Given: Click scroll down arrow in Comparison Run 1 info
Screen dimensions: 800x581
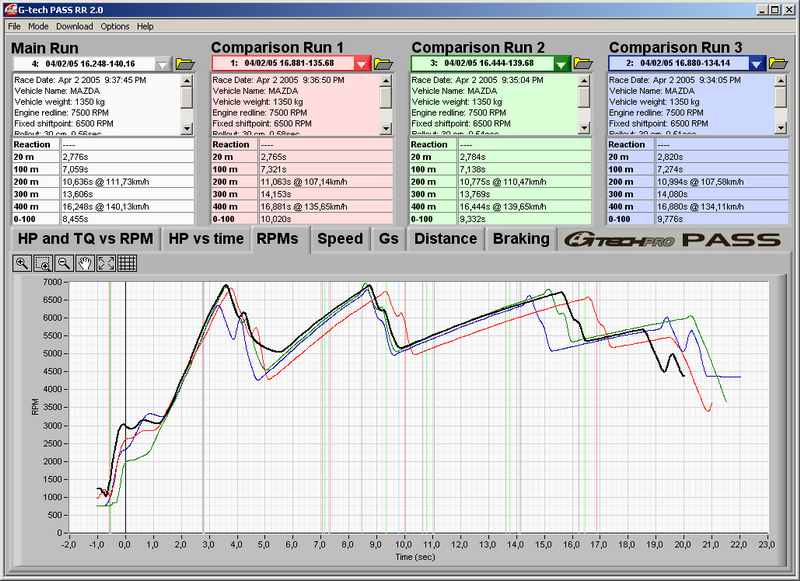Looking at the screenshot, I should pyautogui.click(x=386, y=128).
